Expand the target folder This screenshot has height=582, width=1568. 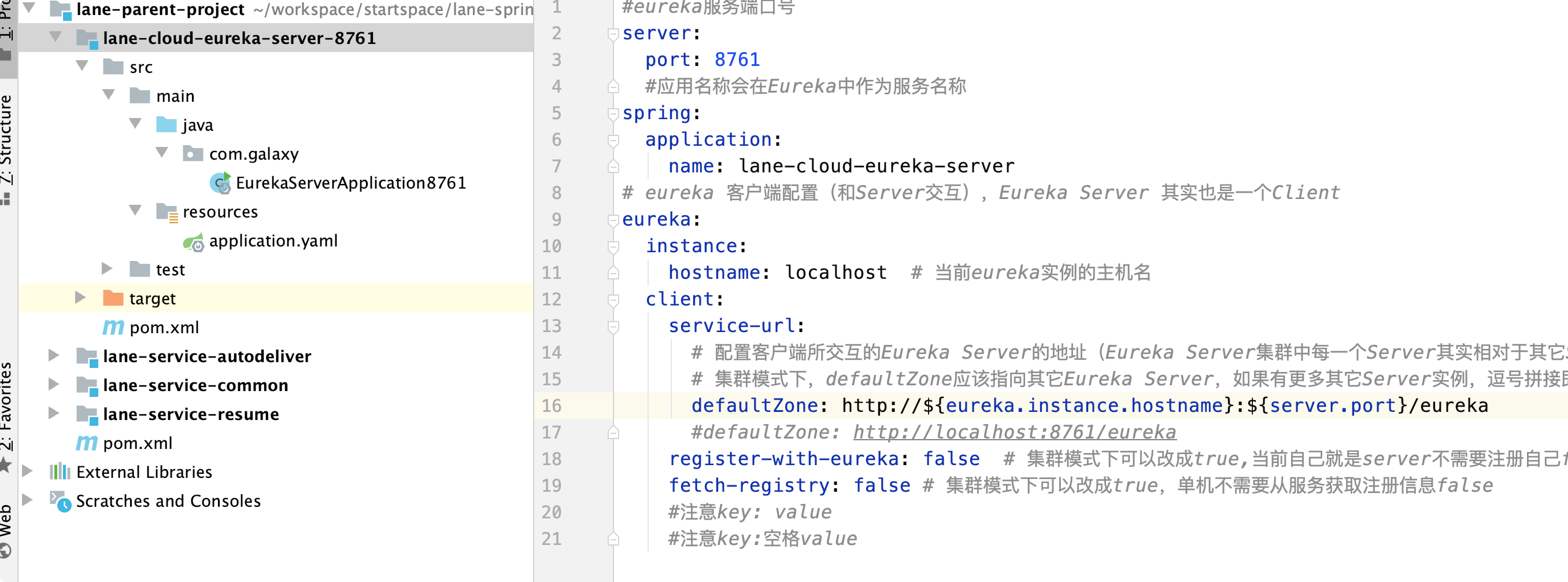80,297
